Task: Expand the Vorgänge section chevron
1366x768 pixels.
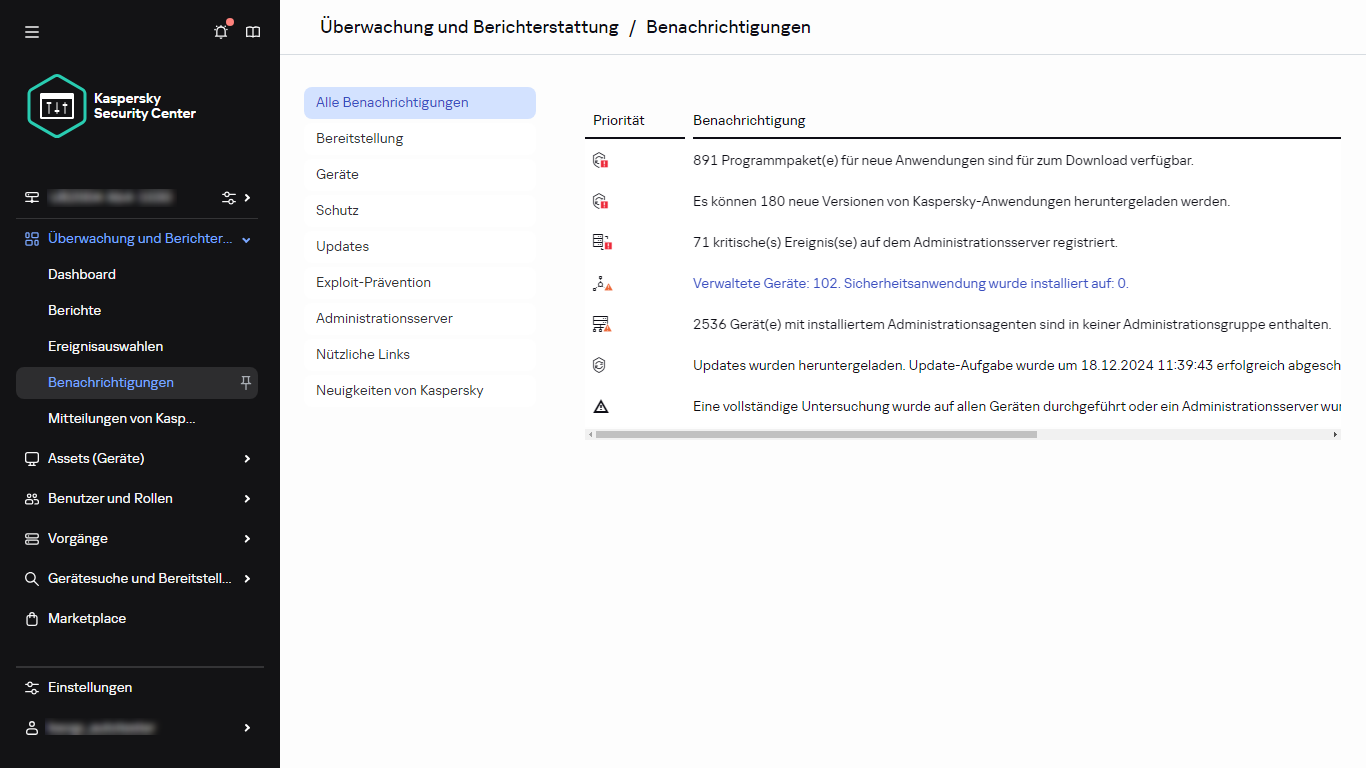Action: [246, 538]
